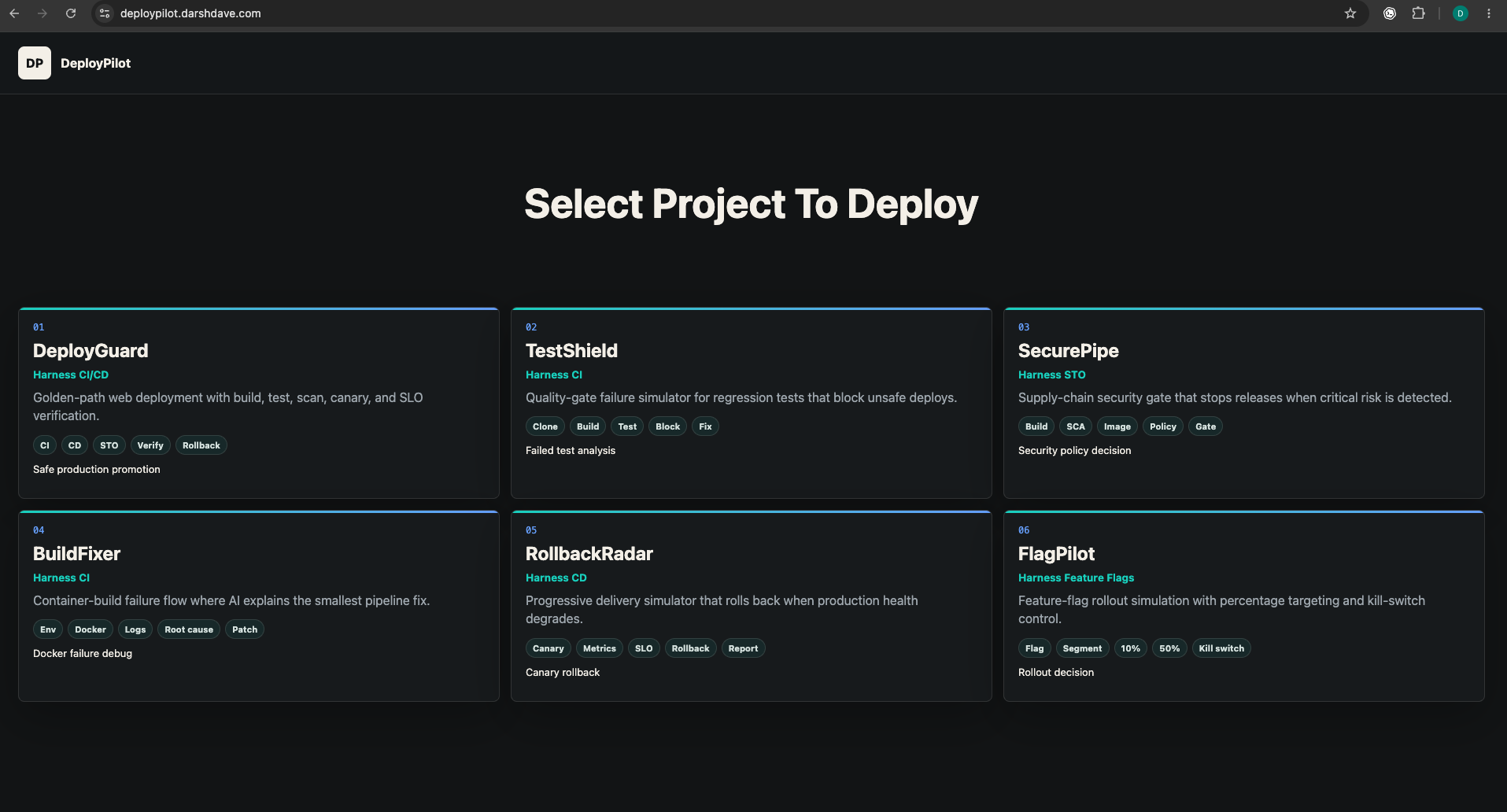This screenshot has width=1507, height=812.
Task: Click Kill switch tag in FlagPilot
Action: pyautogui.click(x=1221, y=648)
